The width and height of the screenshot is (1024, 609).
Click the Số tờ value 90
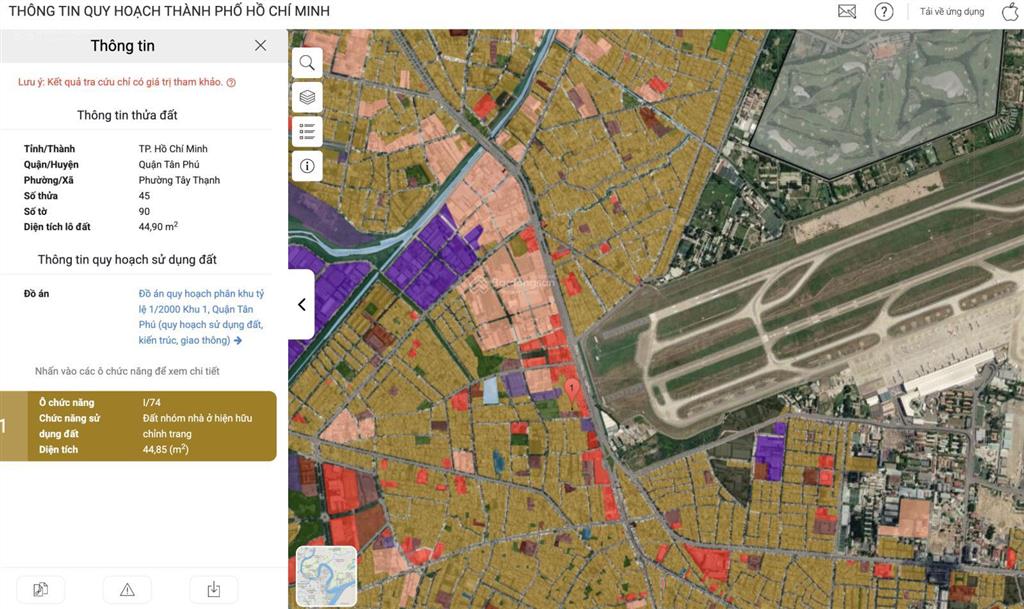coord(144,211)
